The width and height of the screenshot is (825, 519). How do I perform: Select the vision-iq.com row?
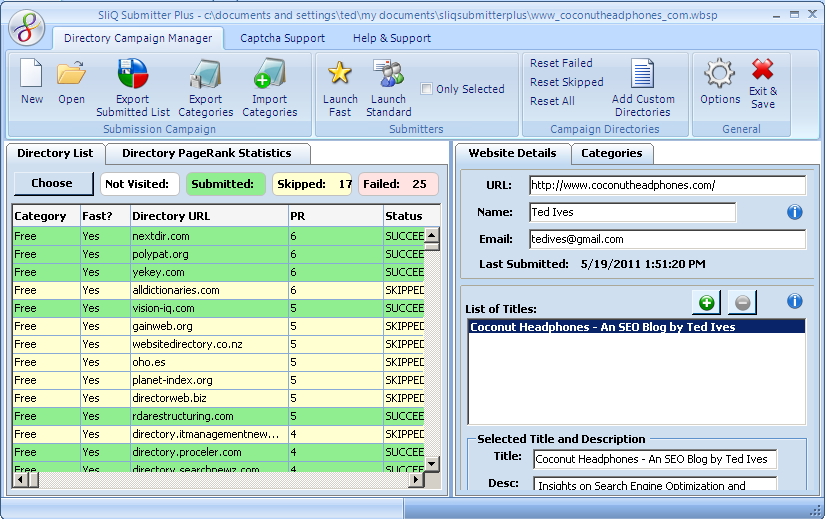[218, 308]
